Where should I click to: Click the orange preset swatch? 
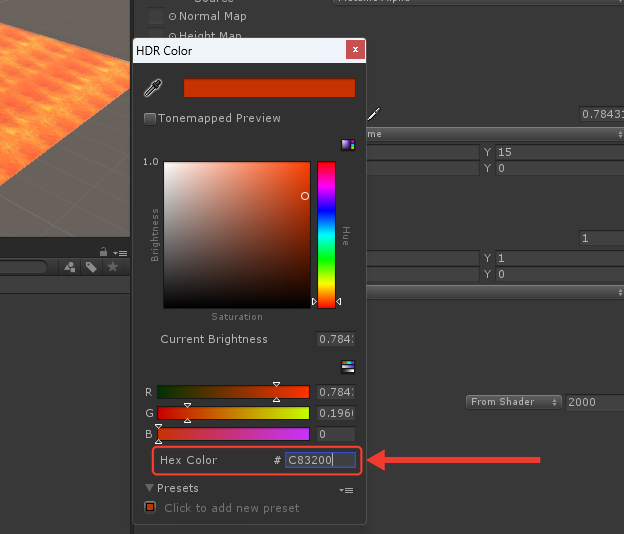pyautogui.click(x=150, y=507)
